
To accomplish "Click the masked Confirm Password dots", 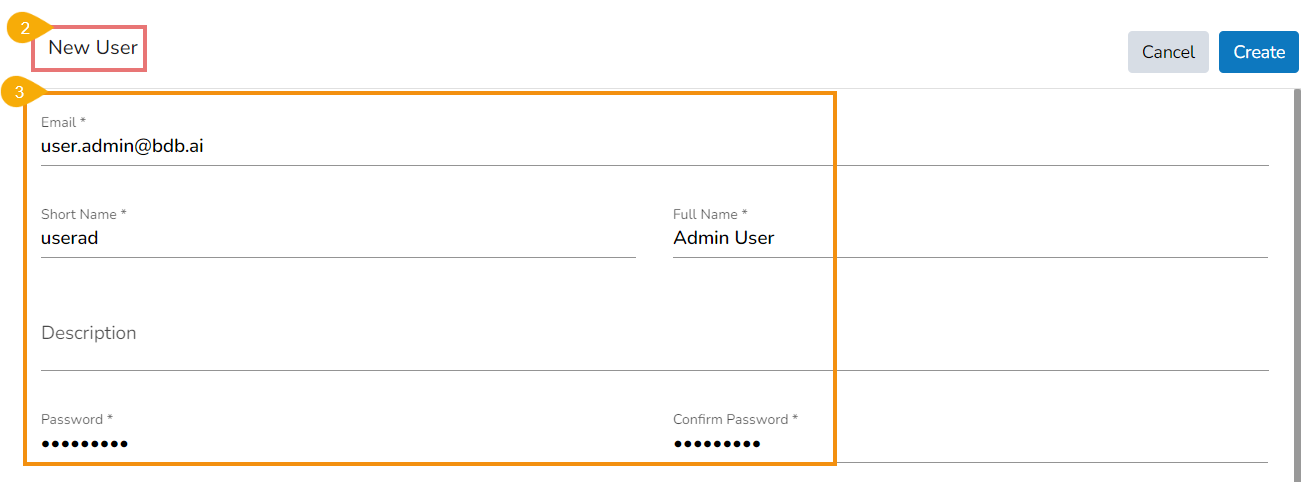I will (x=717, y=444).
